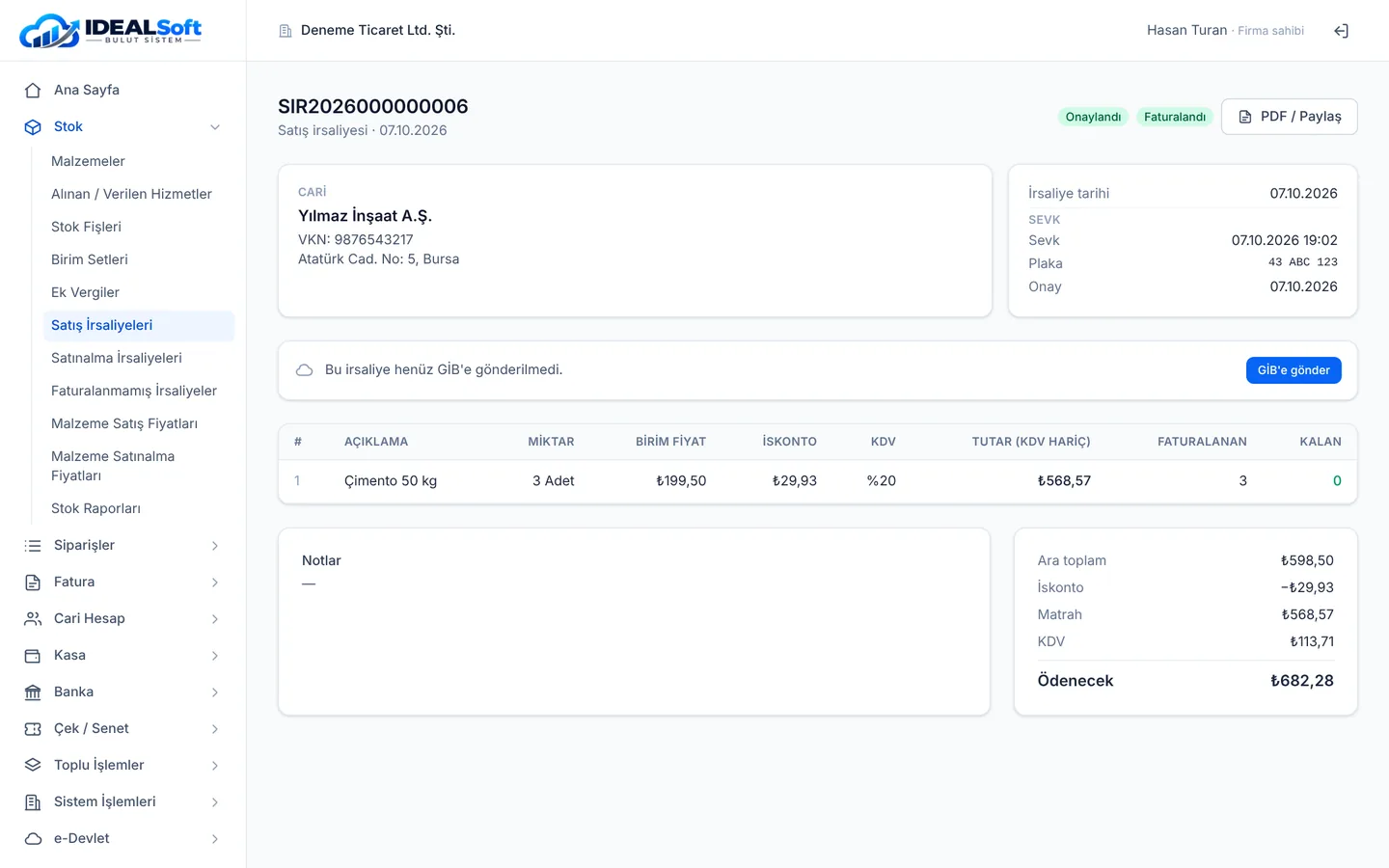Image resolution: width=1389 pixels, height=868 pixels.
Task: Open Alınan / Verilen Hizmetler
Action: click(139, 194)
